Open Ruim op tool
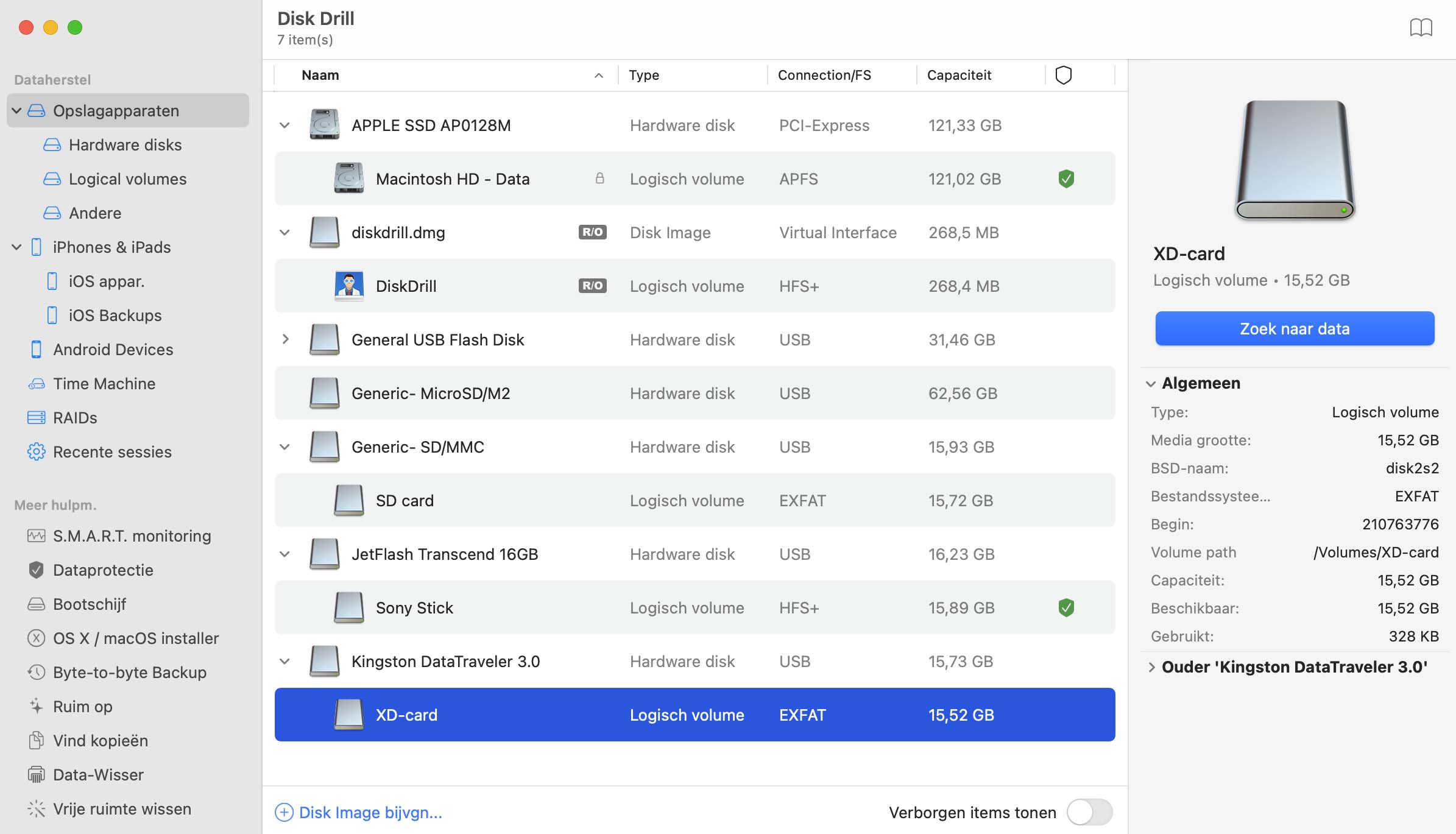1456x834 pixels. [x=82, y=707]
